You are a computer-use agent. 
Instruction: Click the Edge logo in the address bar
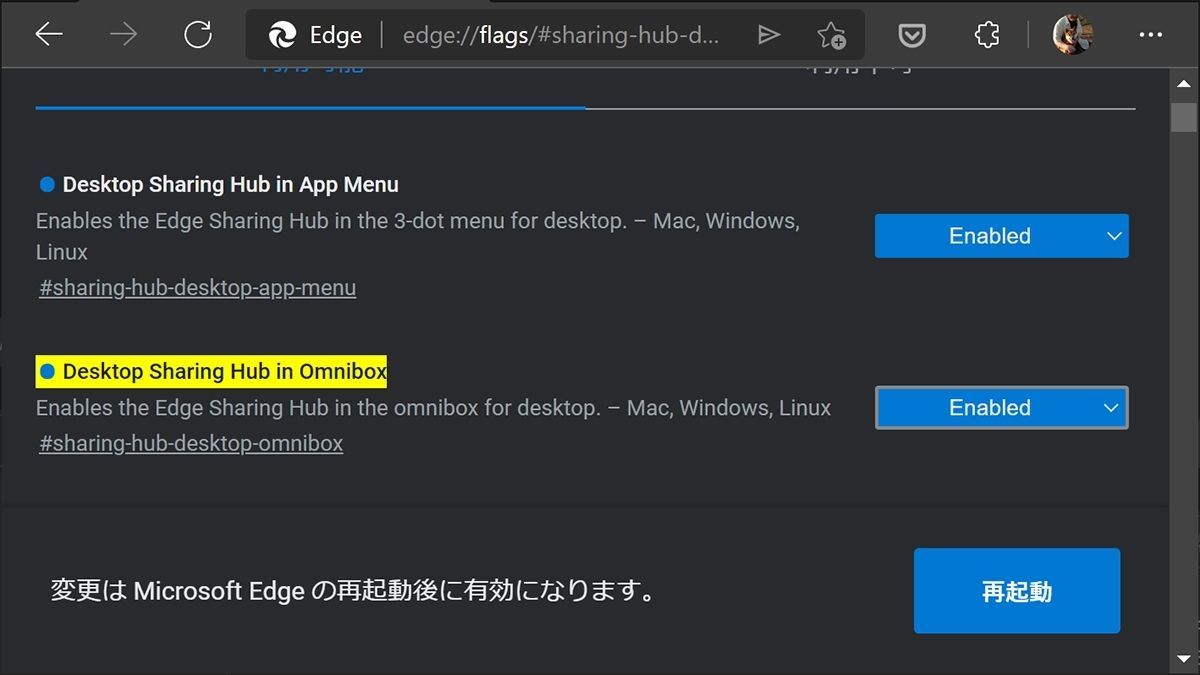(282, 36)
